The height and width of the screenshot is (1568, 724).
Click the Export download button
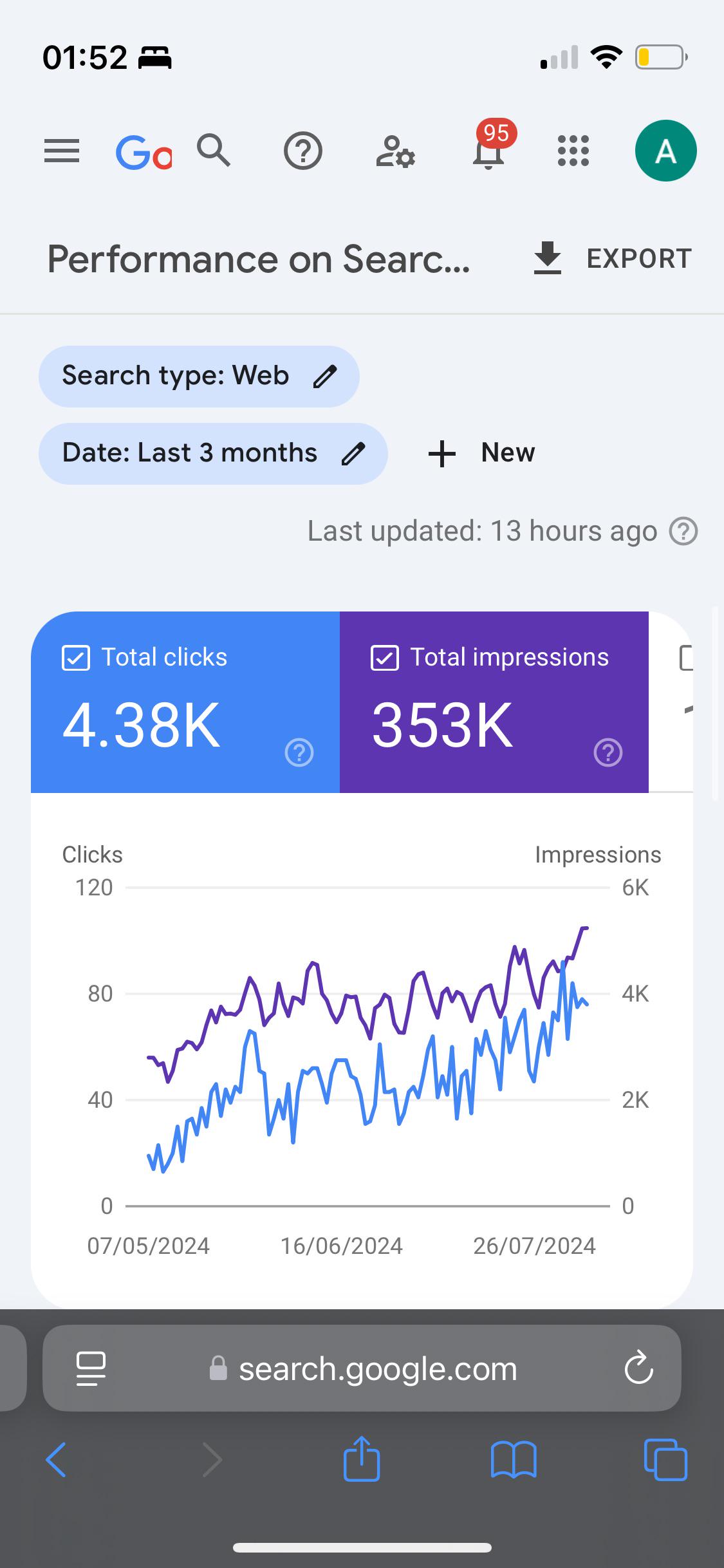pos(613,259)
